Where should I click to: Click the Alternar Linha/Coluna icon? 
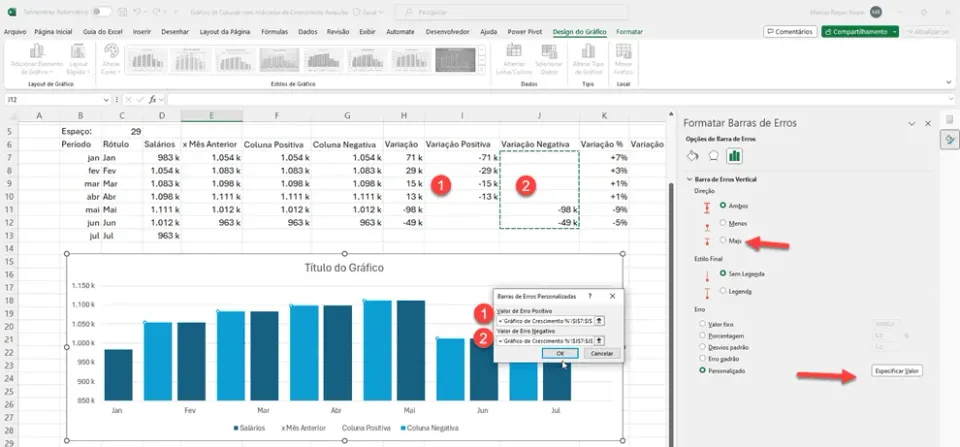point(514,51)
